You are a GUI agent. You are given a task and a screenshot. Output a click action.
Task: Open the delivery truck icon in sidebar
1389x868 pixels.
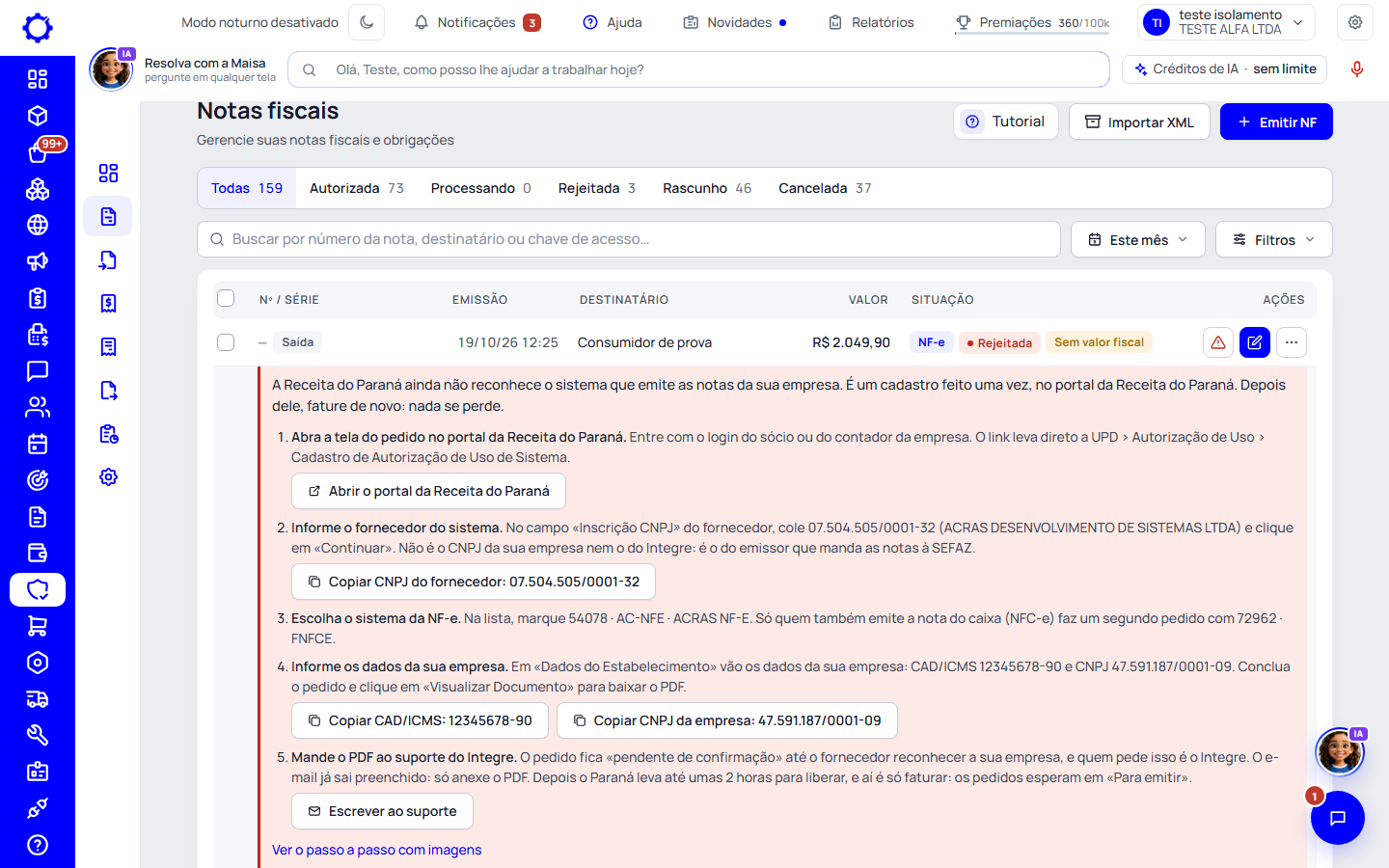coord(38,699)
